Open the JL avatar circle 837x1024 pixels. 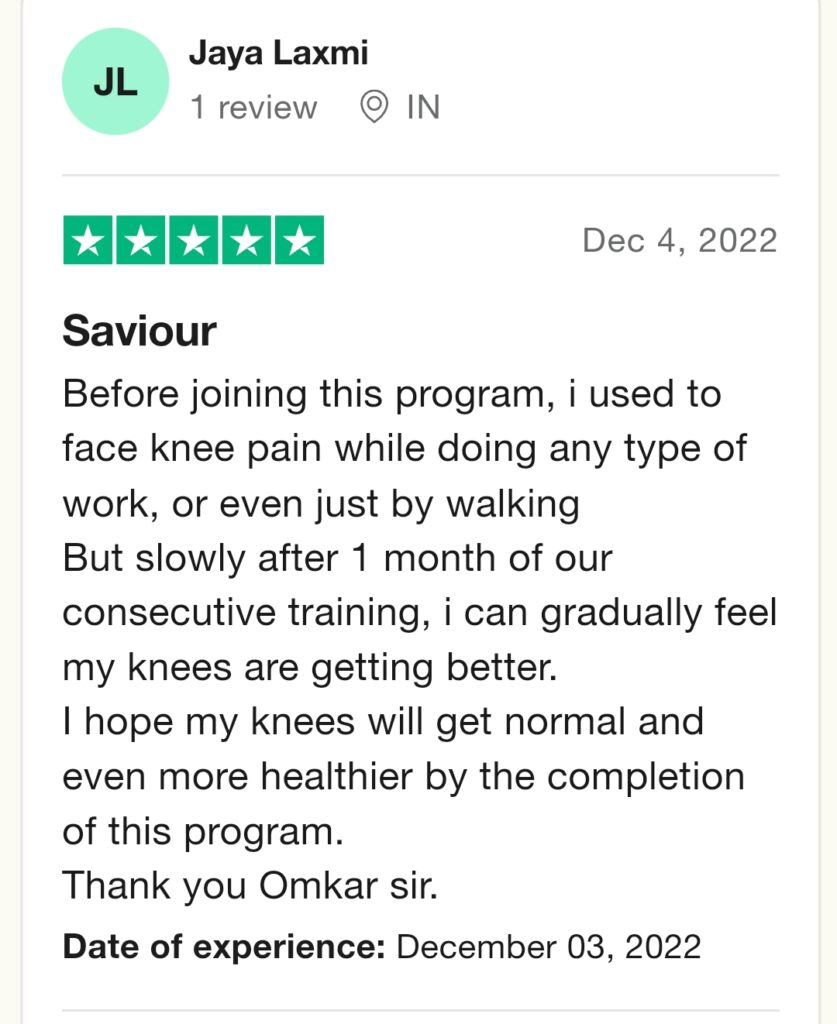pyautogui.click(x=116, y=82)
